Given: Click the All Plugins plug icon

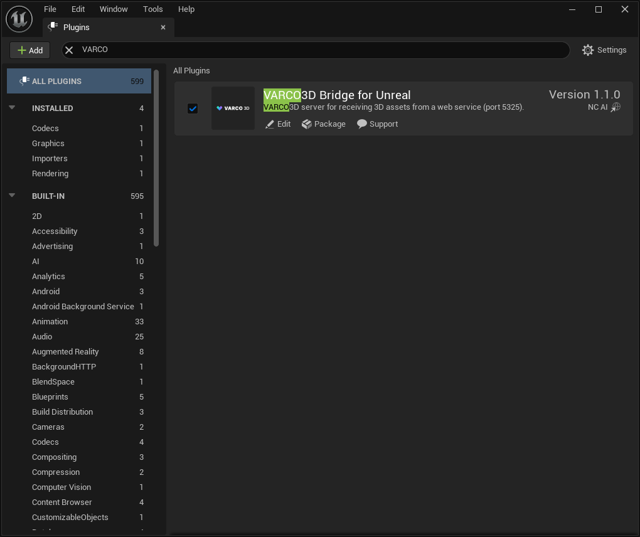Looking at the screenshot, I should pos(24,81).
